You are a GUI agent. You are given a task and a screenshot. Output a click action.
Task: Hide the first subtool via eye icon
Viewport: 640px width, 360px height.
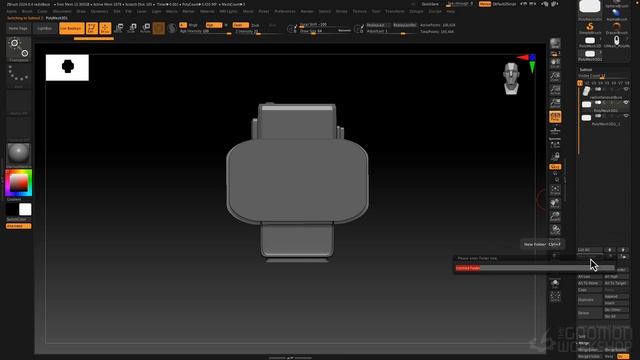626,89
